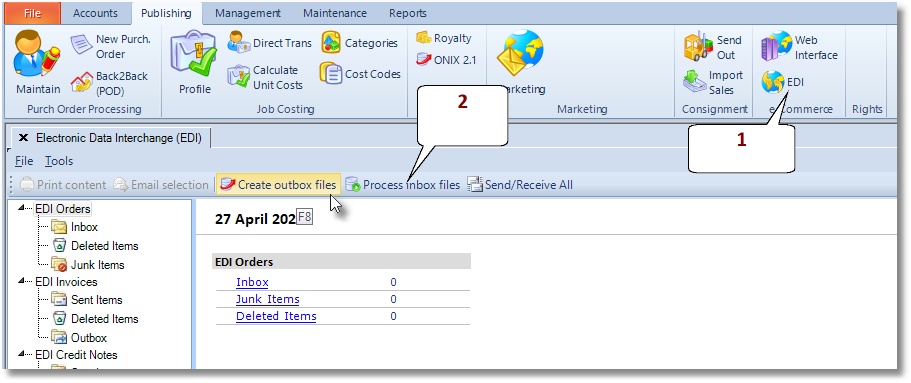Switch to the Accounts tab
Screen dimensions: 911x383
[95, 13]
